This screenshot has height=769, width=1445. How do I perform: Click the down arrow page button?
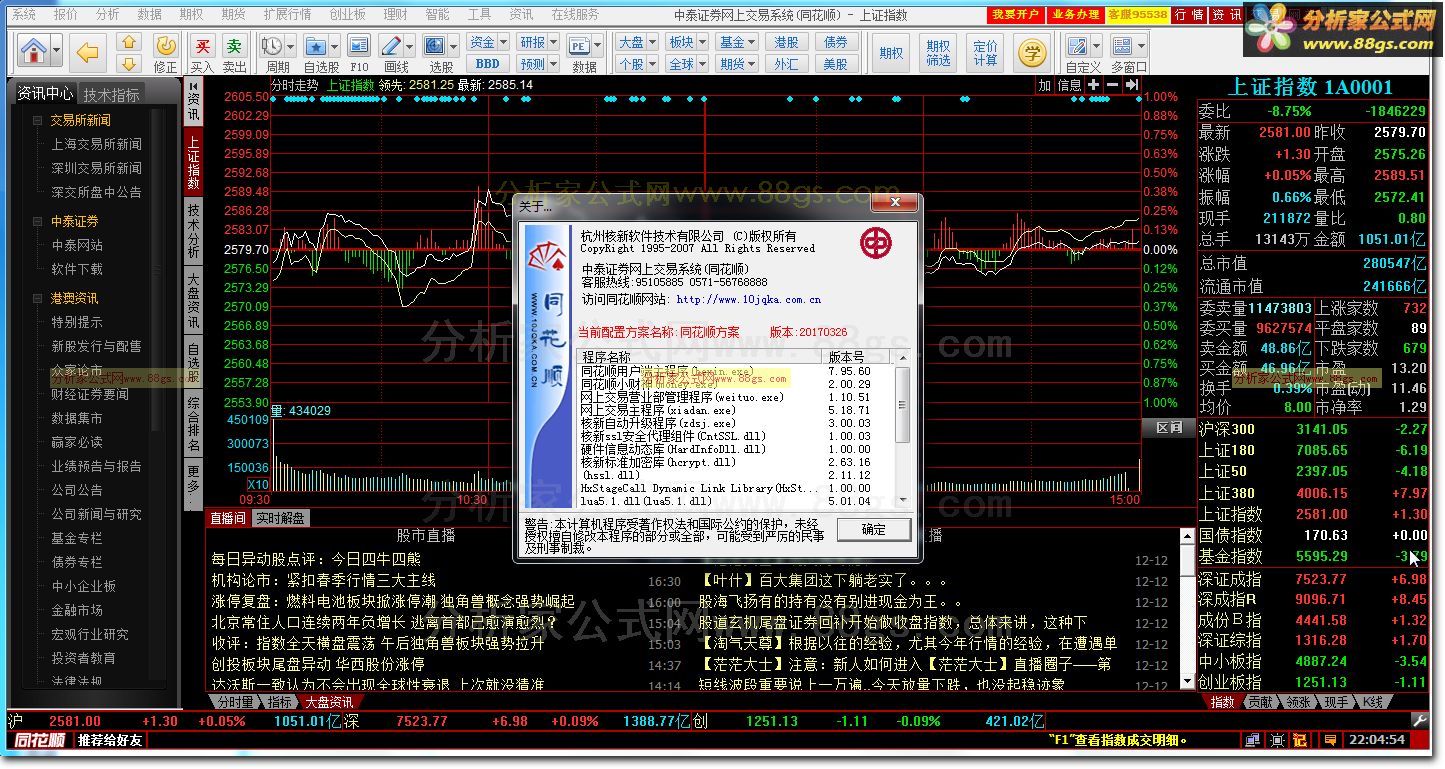pyautogui.click(x=128, y=62)
